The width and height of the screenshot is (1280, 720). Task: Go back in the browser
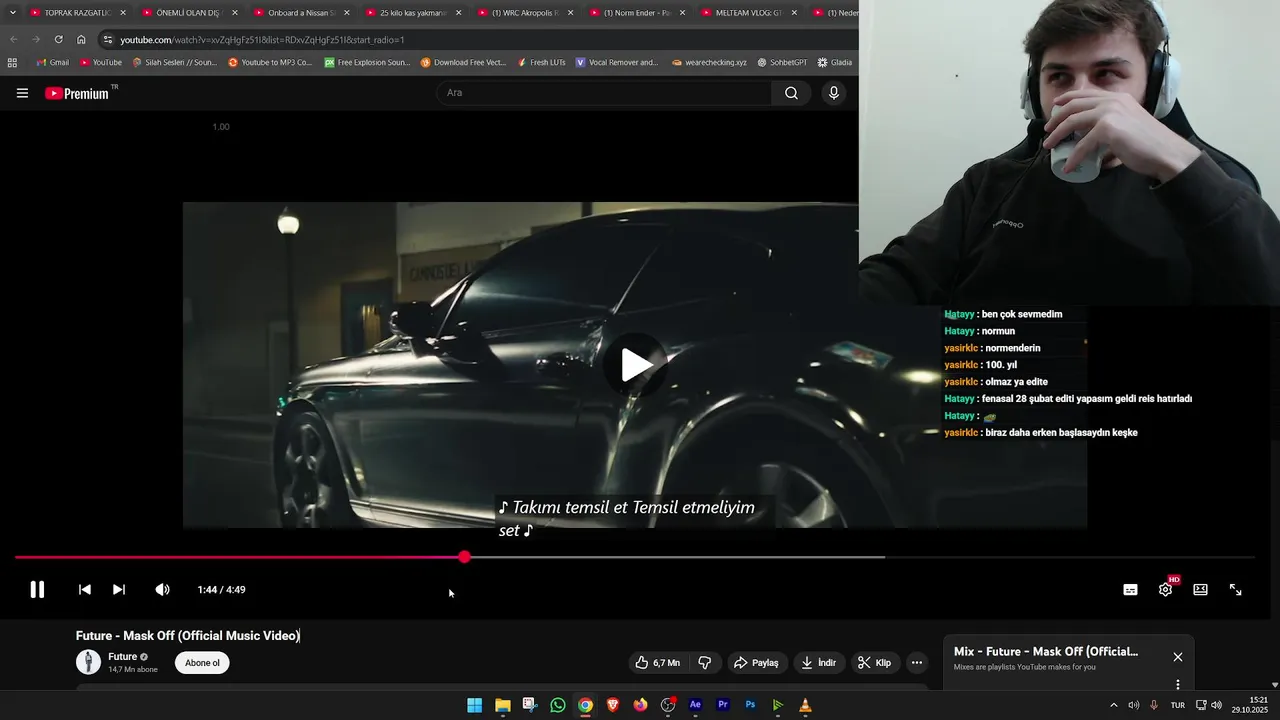click(13, 40)
